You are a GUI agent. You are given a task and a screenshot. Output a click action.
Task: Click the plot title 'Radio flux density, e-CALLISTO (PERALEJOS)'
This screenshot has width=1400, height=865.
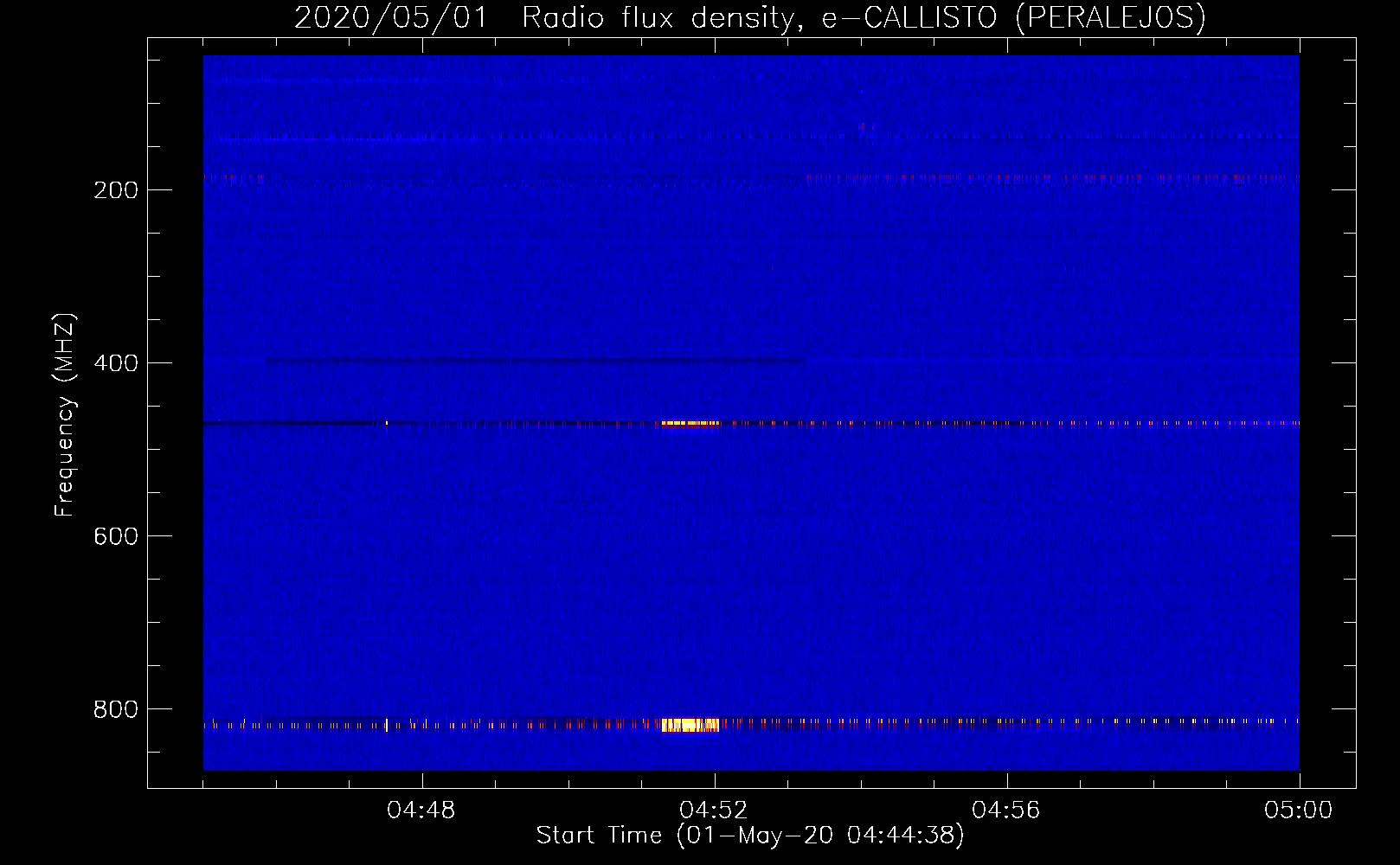[864, 17]
